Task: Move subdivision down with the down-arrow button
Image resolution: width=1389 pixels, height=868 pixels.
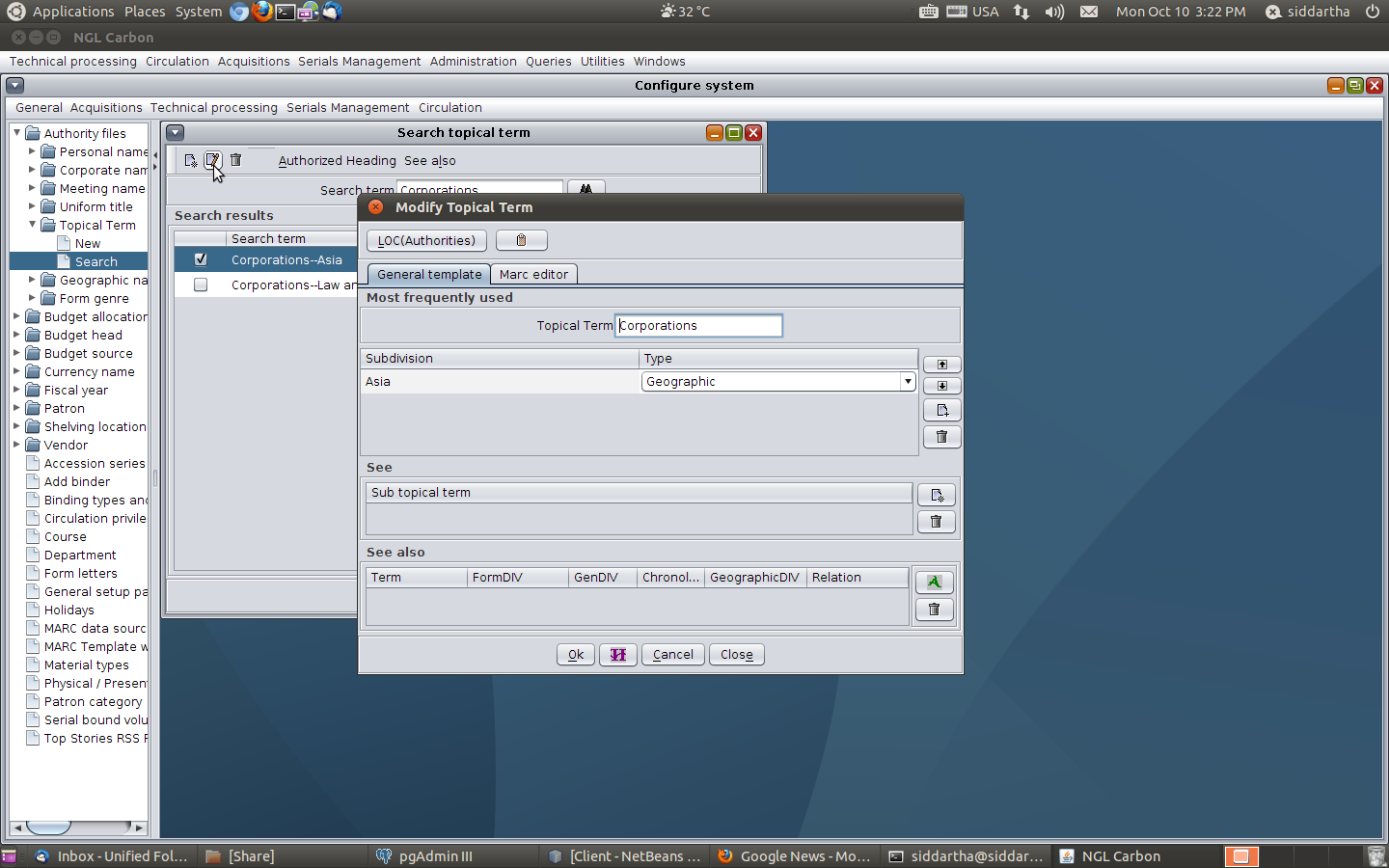Action: coord(941,386)
